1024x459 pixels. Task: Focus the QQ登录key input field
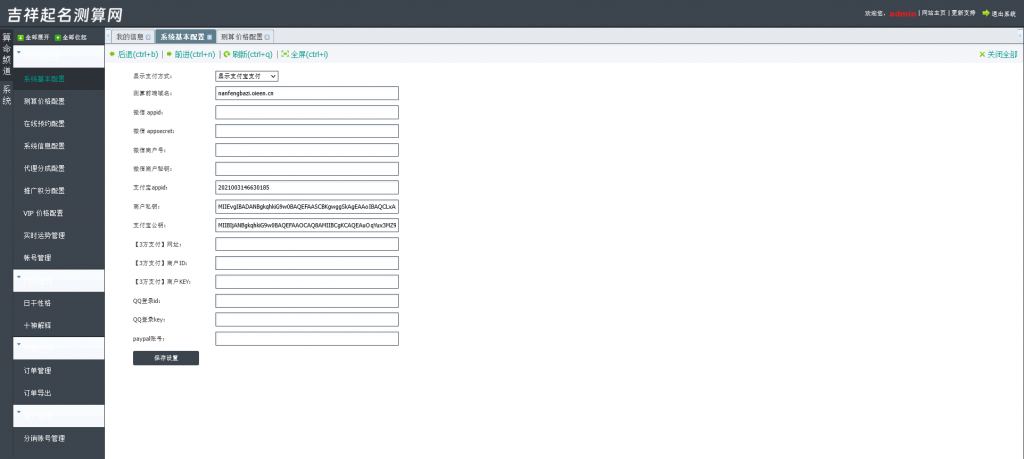[307, 320]
